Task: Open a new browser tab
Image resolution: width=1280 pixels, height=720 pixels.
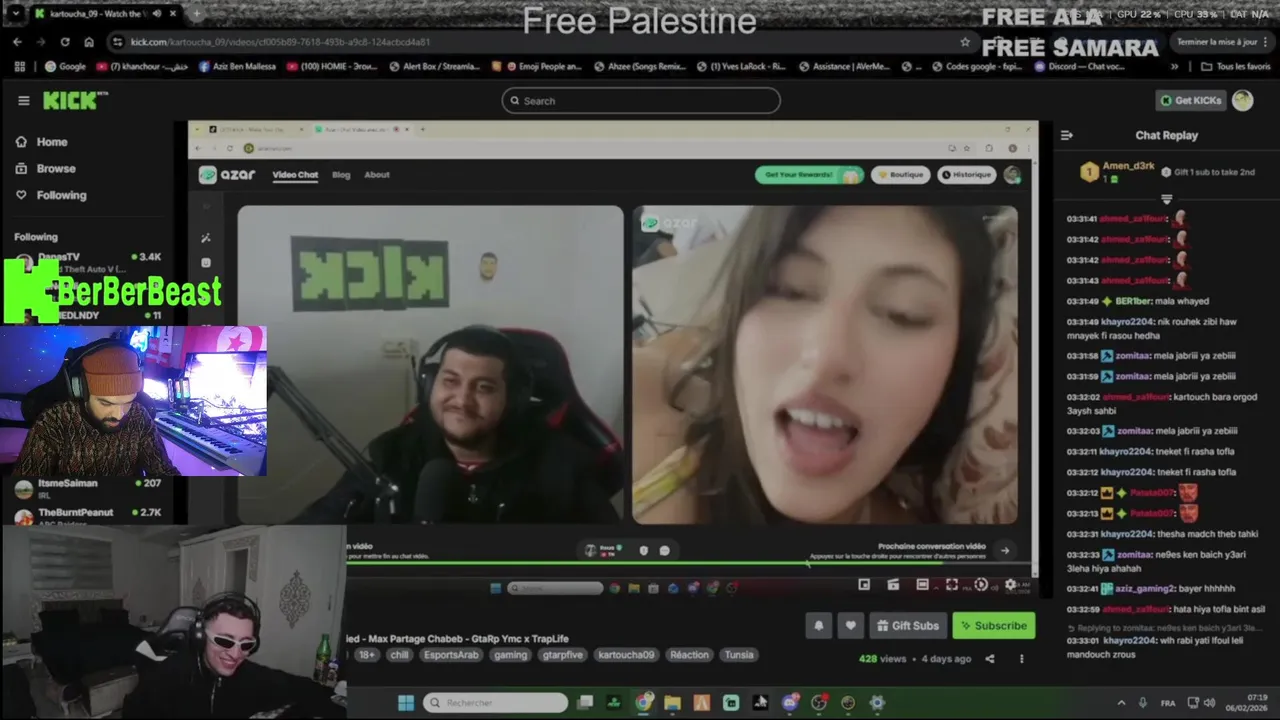Action: (196, 14)
